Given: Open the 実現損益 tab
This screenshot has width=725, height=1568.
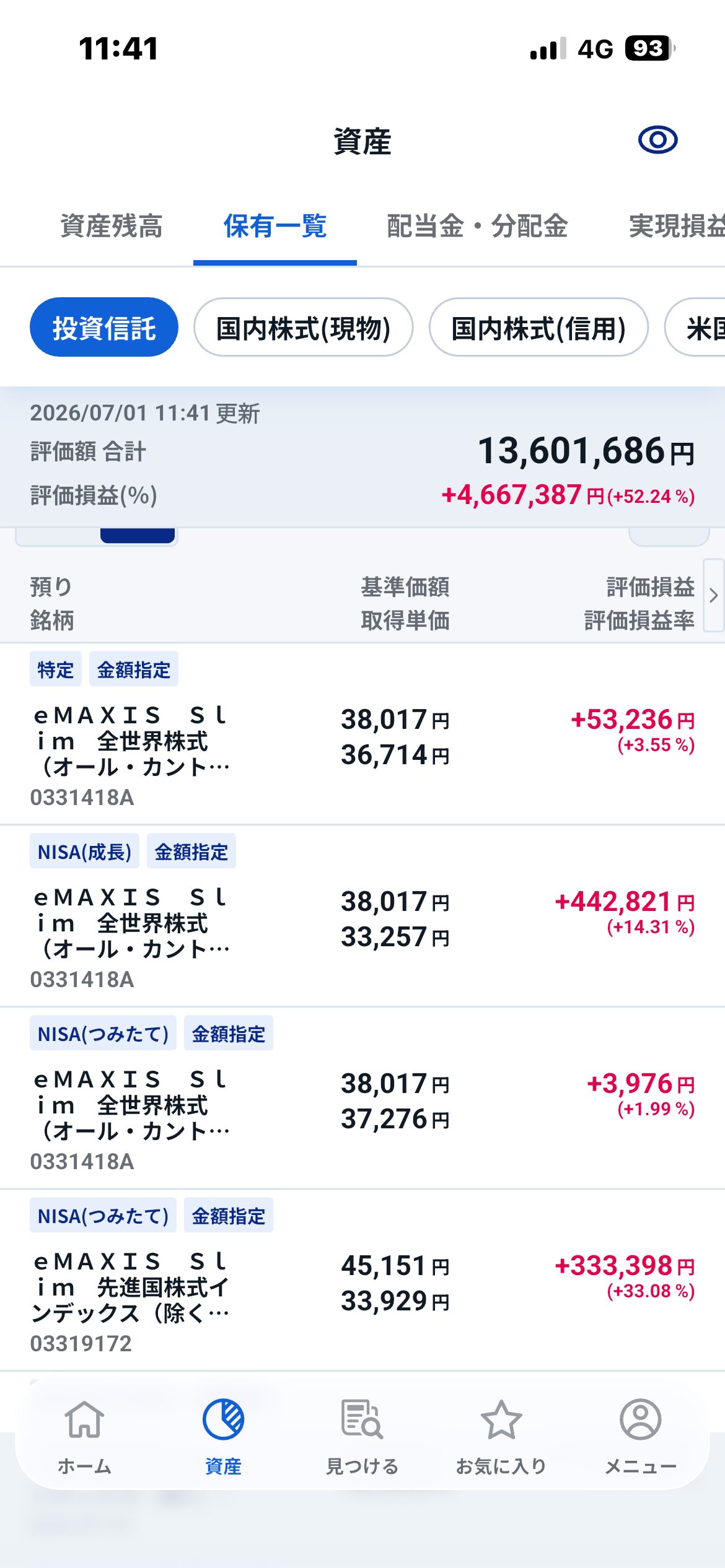Looking at the screenshot, I should [x=677, y=226].
